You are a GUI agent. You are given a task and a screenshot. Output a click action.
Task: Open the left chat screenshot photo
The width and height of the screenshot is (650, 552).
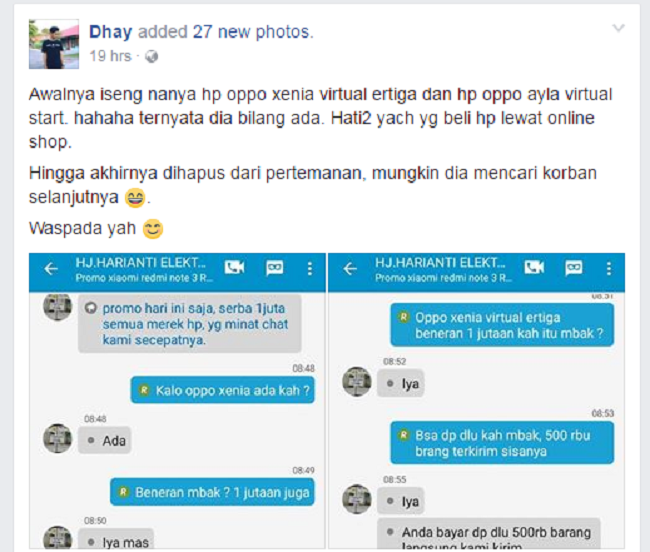click(x=177, y=401)
